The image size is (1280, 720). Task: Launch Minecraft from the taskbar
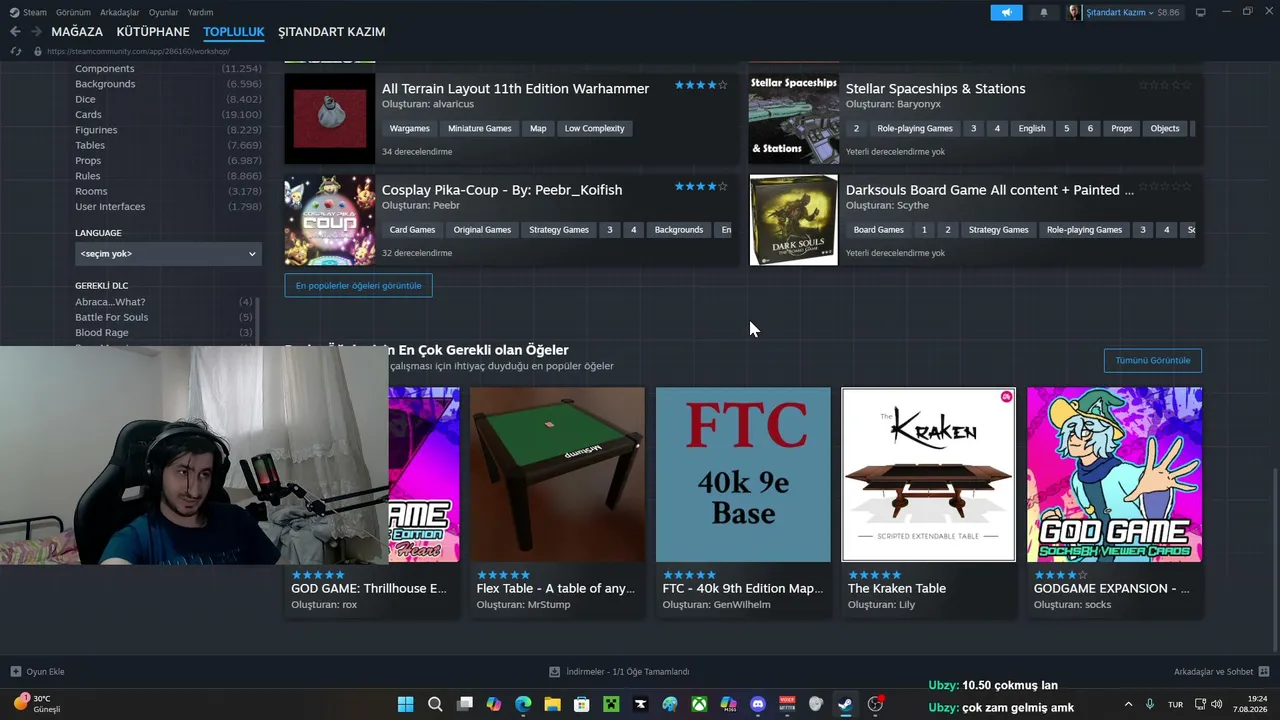611,704
